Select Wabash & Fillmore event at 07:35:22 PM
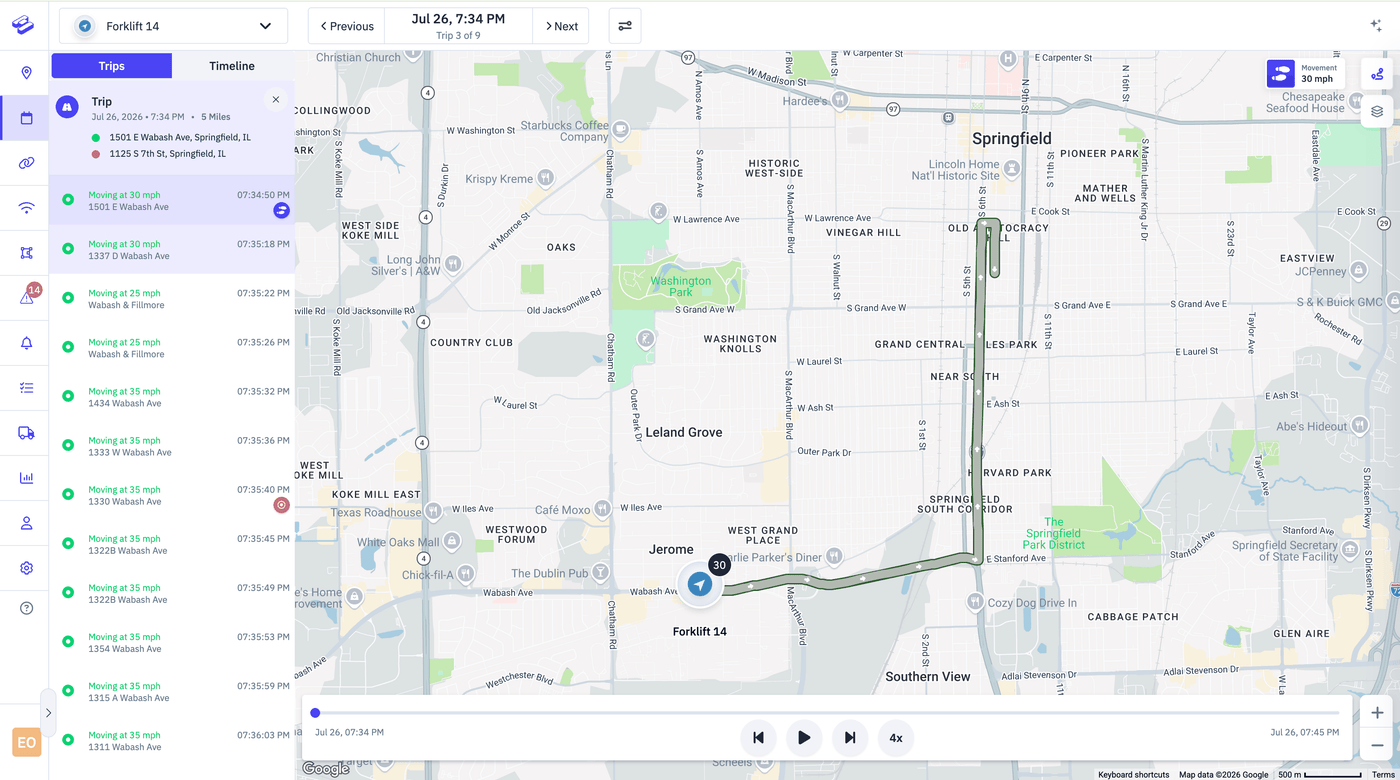This screenshot has width=1400, height=780. 172,298
